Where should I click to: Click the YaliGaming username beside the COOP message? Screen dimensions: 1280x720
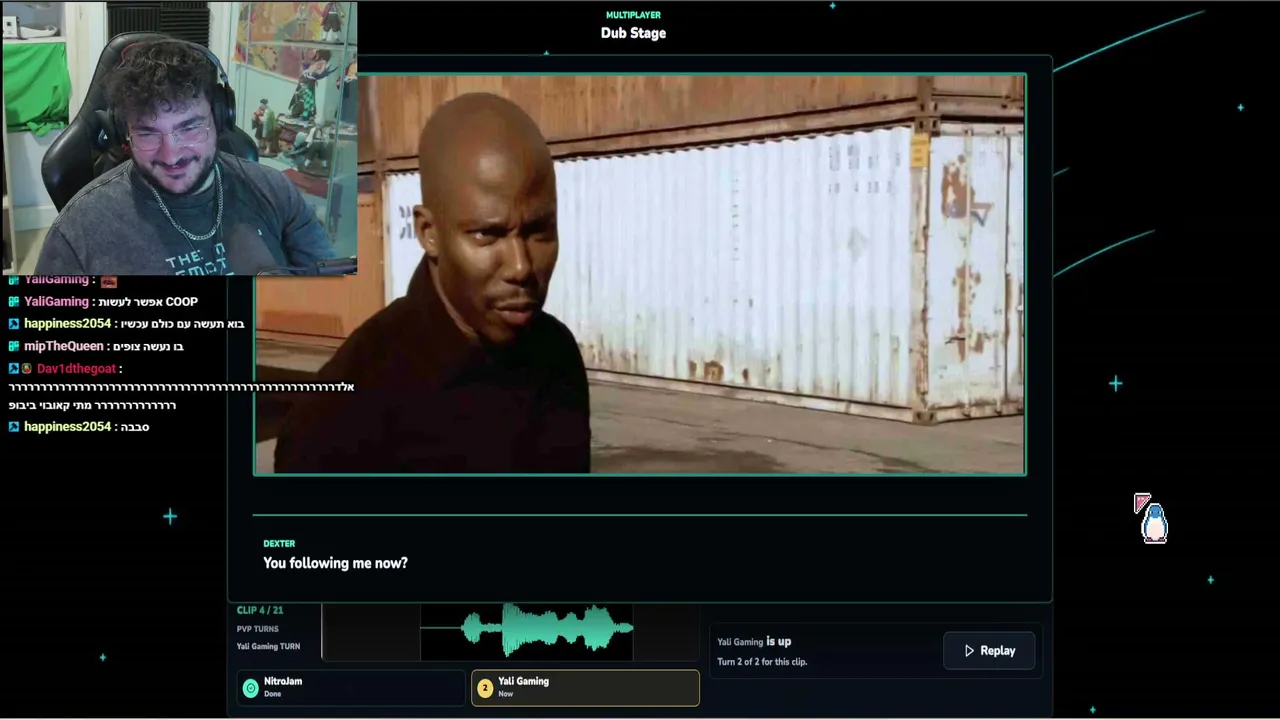[56, 302]
